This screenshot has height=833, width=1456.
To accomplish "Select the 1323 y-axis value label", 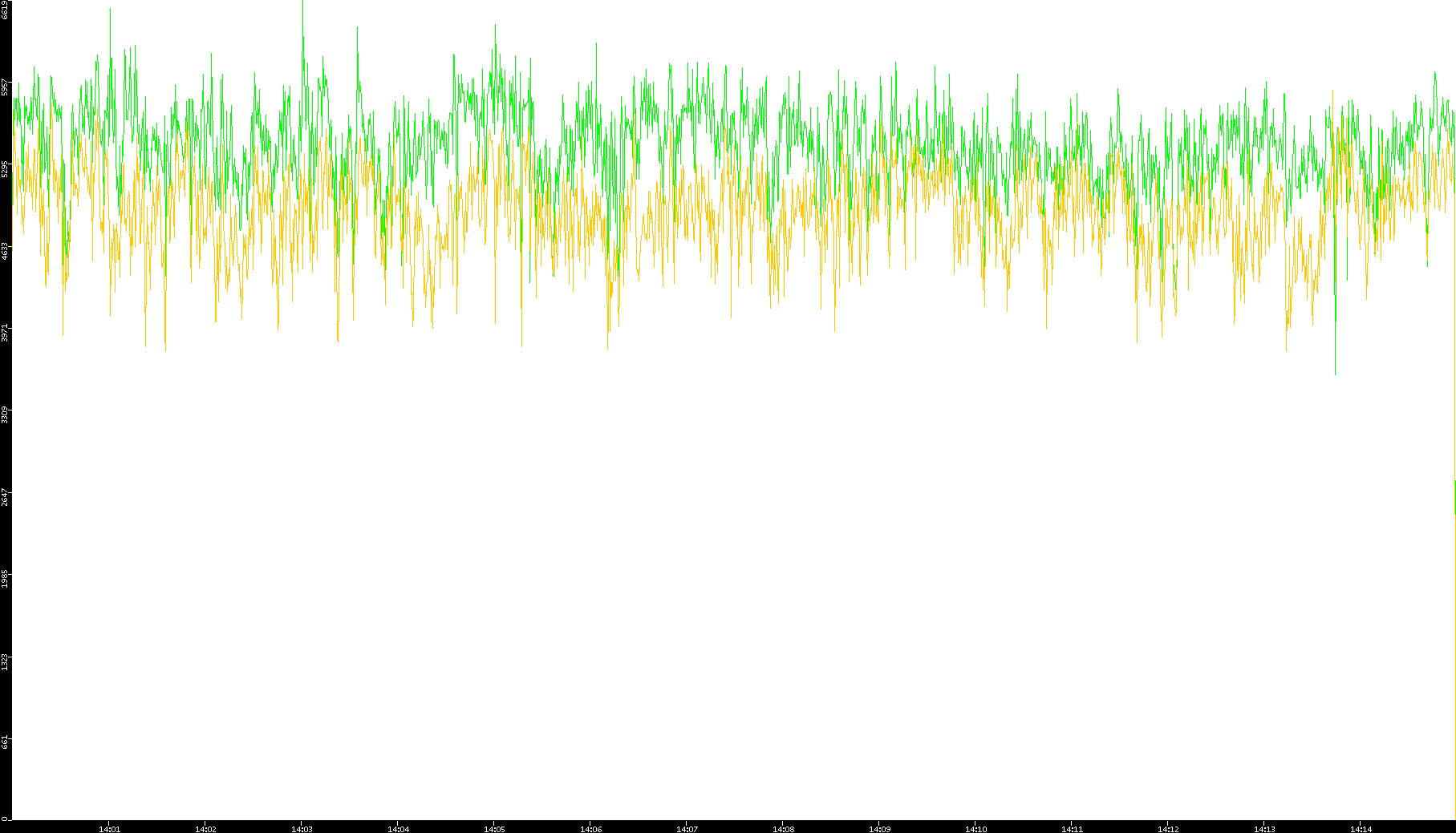I will pyautogui.click(x=6, y=661).
